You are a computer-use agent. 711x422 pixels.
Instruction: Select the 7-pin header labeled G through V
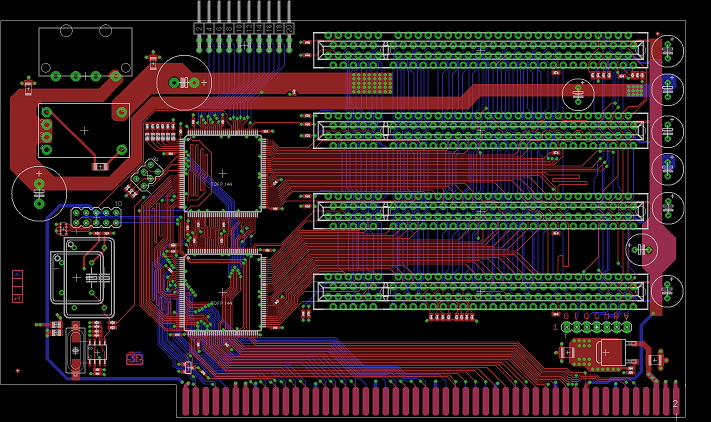(596, 326)
